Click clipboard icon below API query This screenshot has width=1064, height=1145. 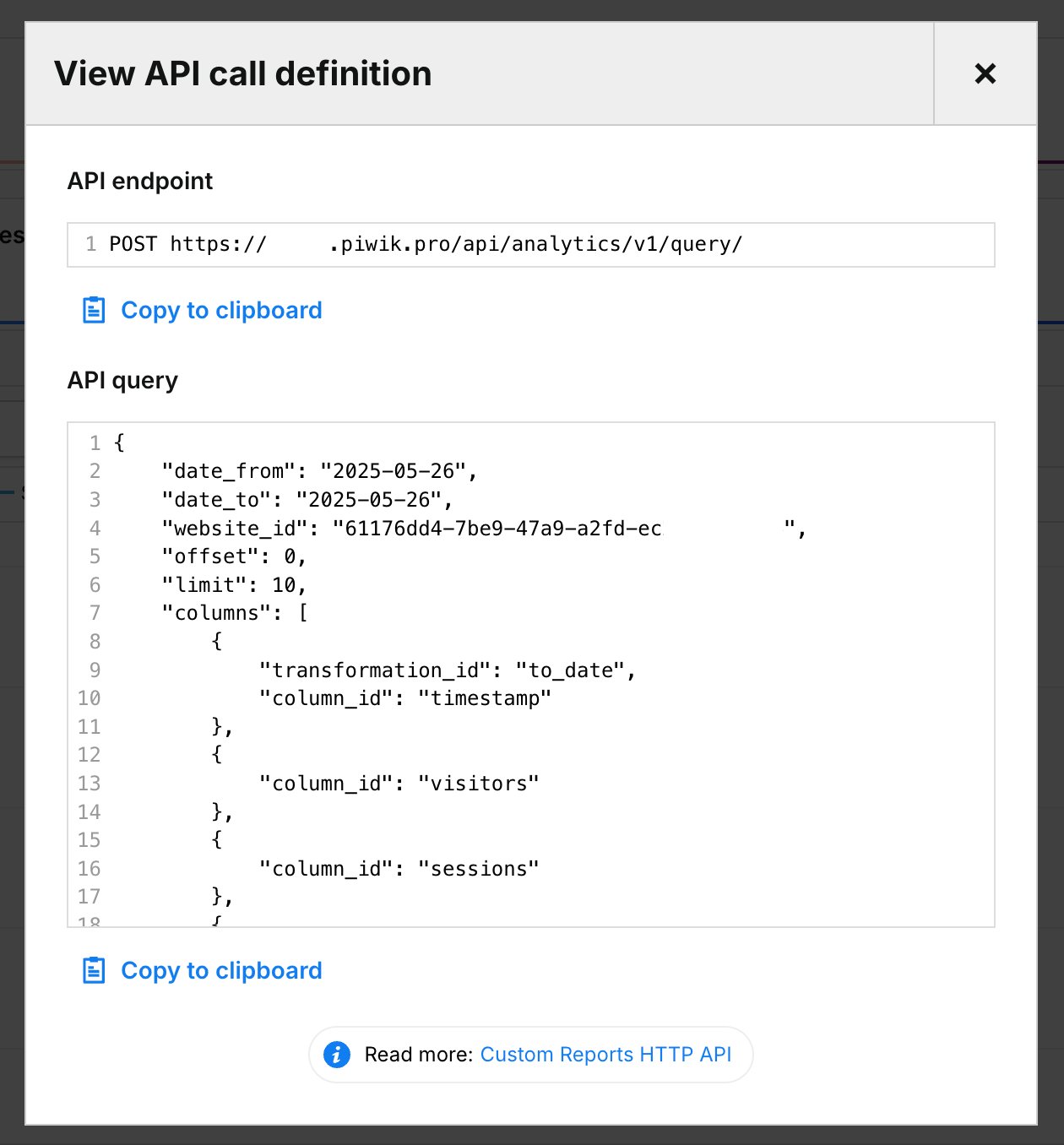(94, 970)
